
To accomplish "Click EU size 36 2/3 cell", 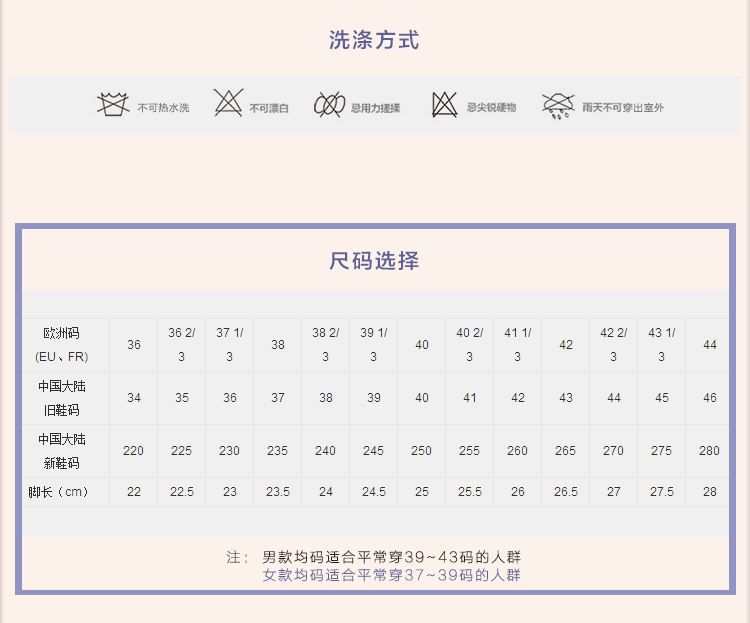I will click(x=182, y=344).
